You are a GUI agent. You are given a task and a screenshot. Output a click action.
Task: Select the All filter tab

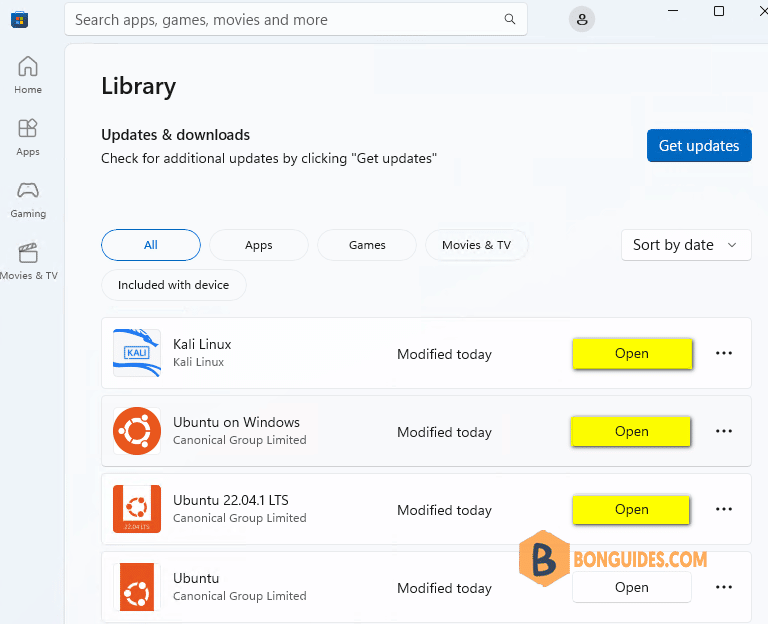point(151,245)
